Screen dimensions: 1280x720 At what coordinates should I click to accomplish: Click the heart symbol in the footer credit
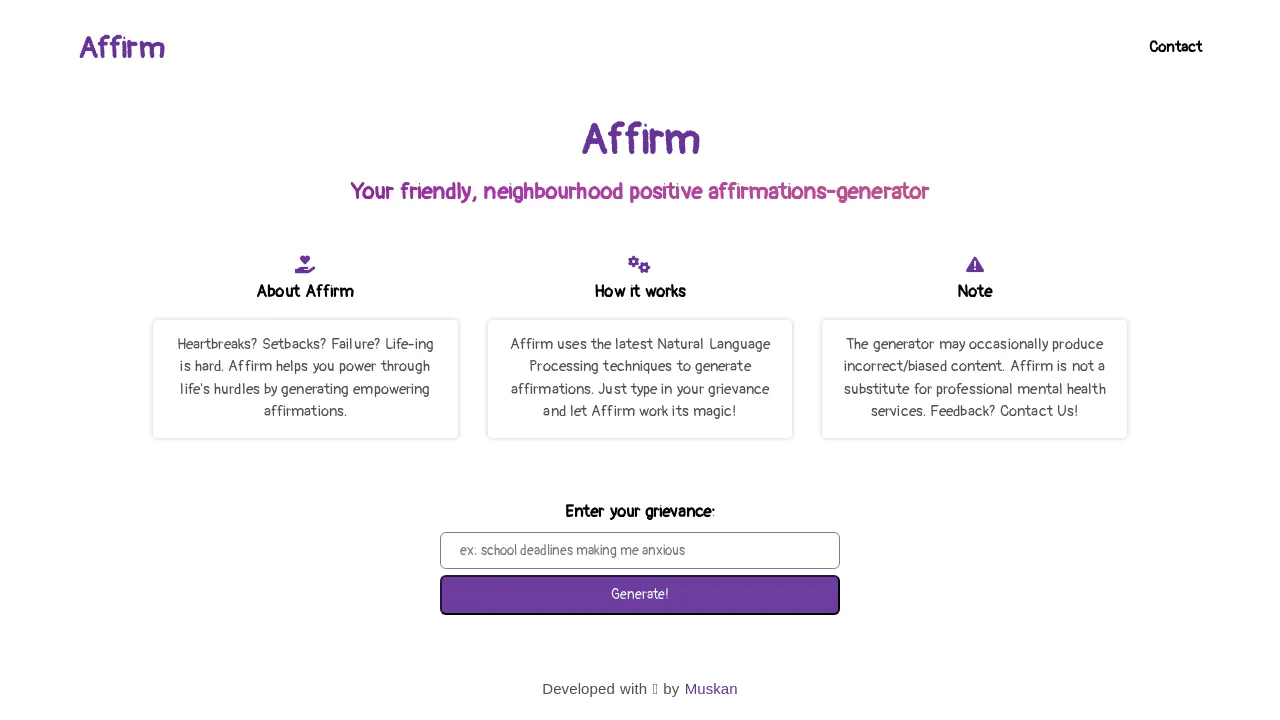point(656,688)
